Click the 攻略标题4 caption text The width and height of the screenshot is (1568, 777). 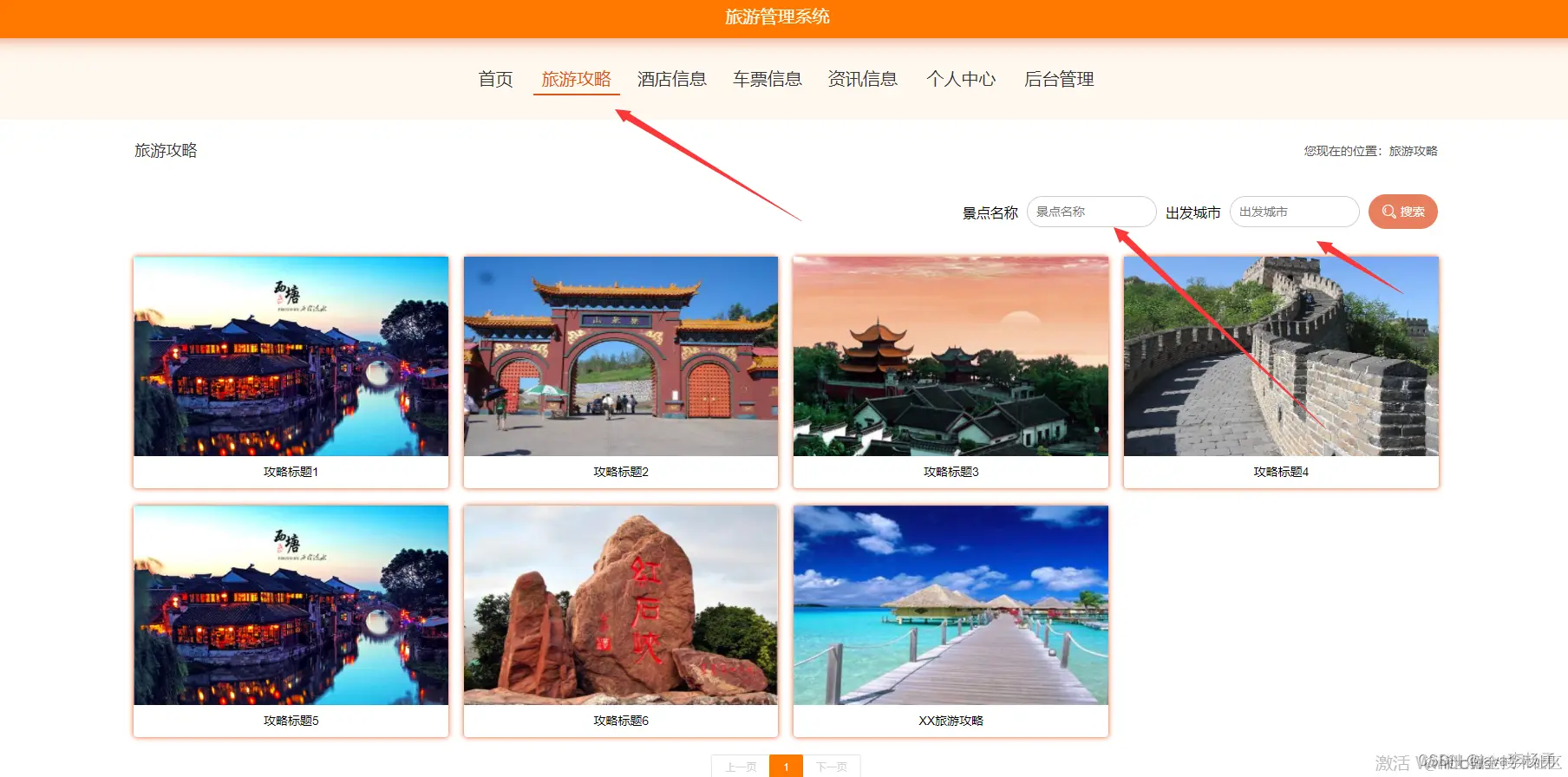pos(1281,472)
